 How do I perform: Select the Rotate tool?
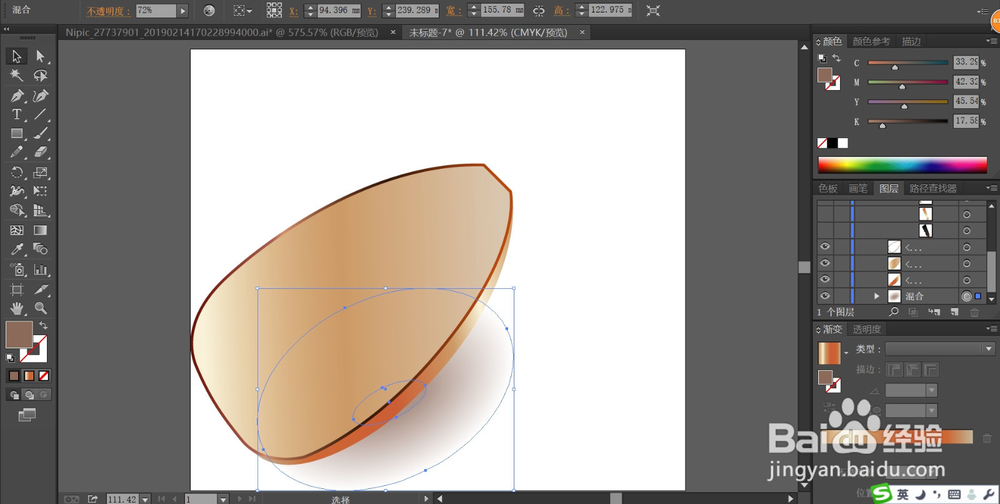click(x=17, y=172)
